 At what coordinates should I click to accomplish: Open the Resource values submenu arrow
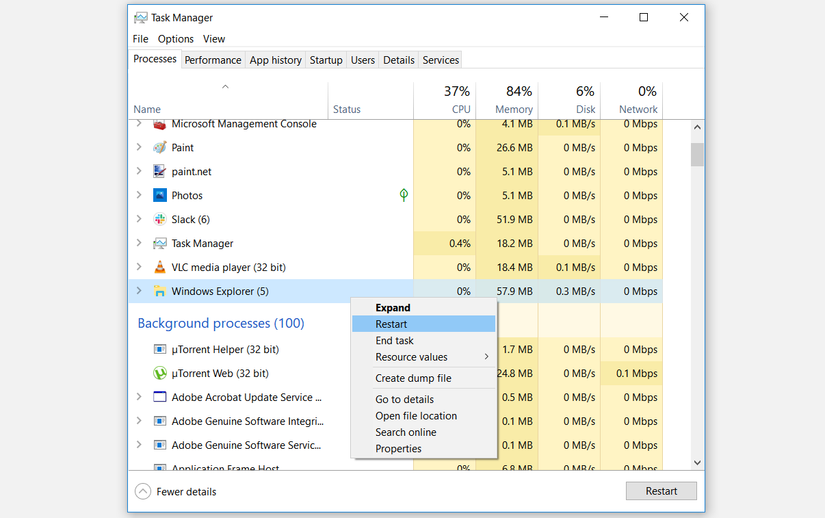click(486, 357)
